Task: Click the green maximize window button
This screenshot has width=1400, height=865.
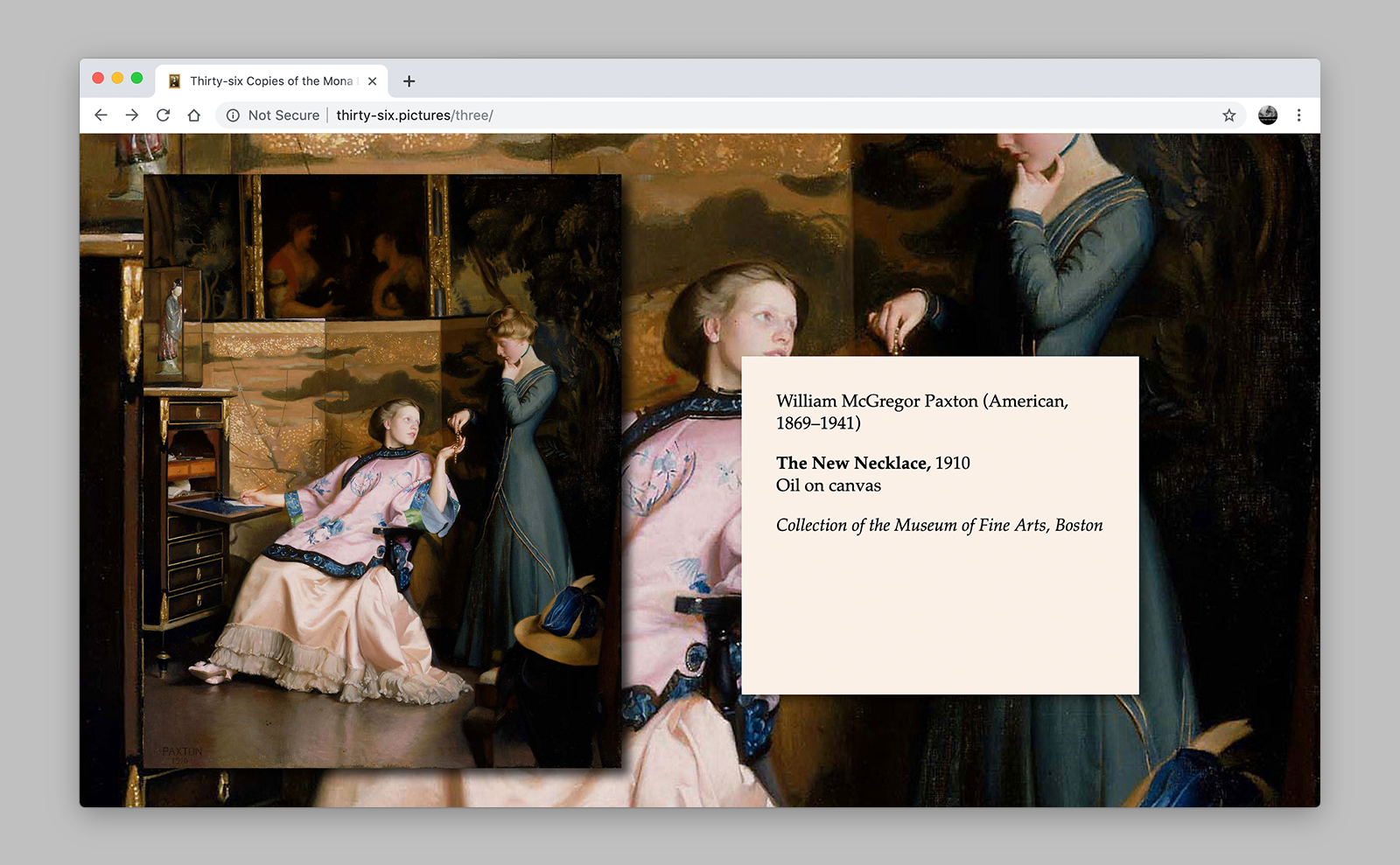Action: [136, 79]
